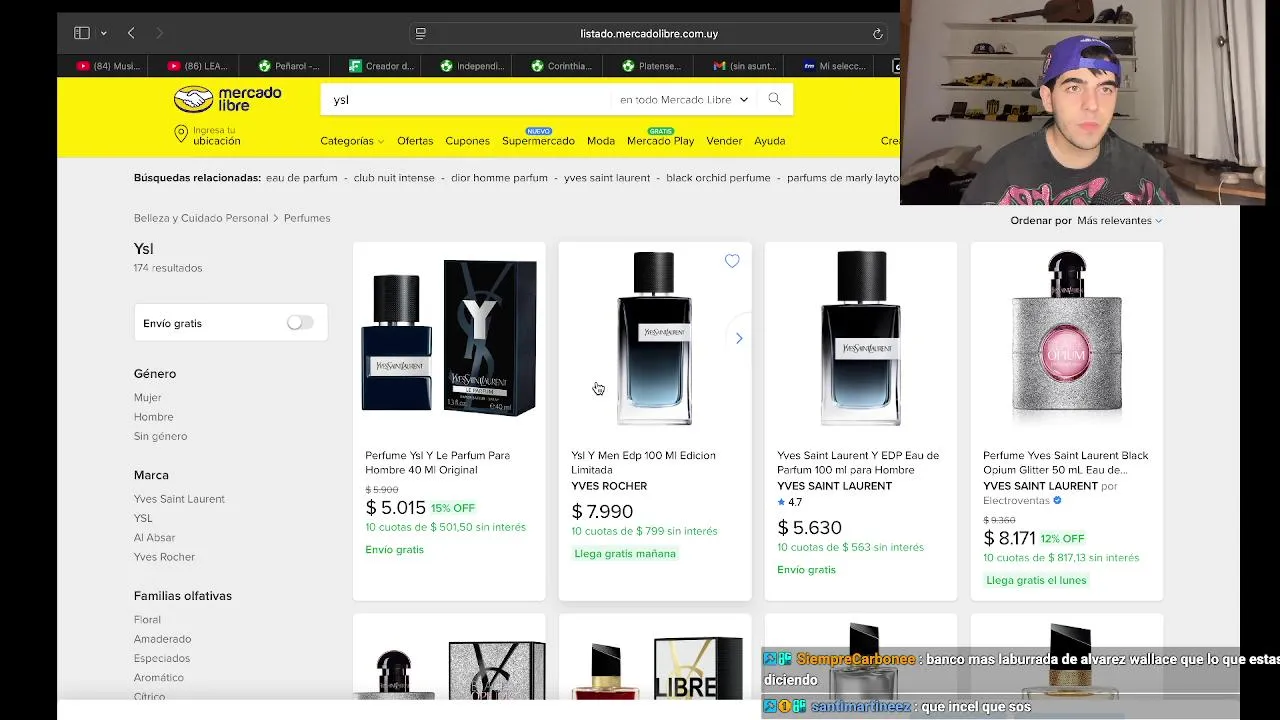Click the Electroventas seller link
The image size is (1280, 720).
pyautogui.click(x=1016, y=500)
